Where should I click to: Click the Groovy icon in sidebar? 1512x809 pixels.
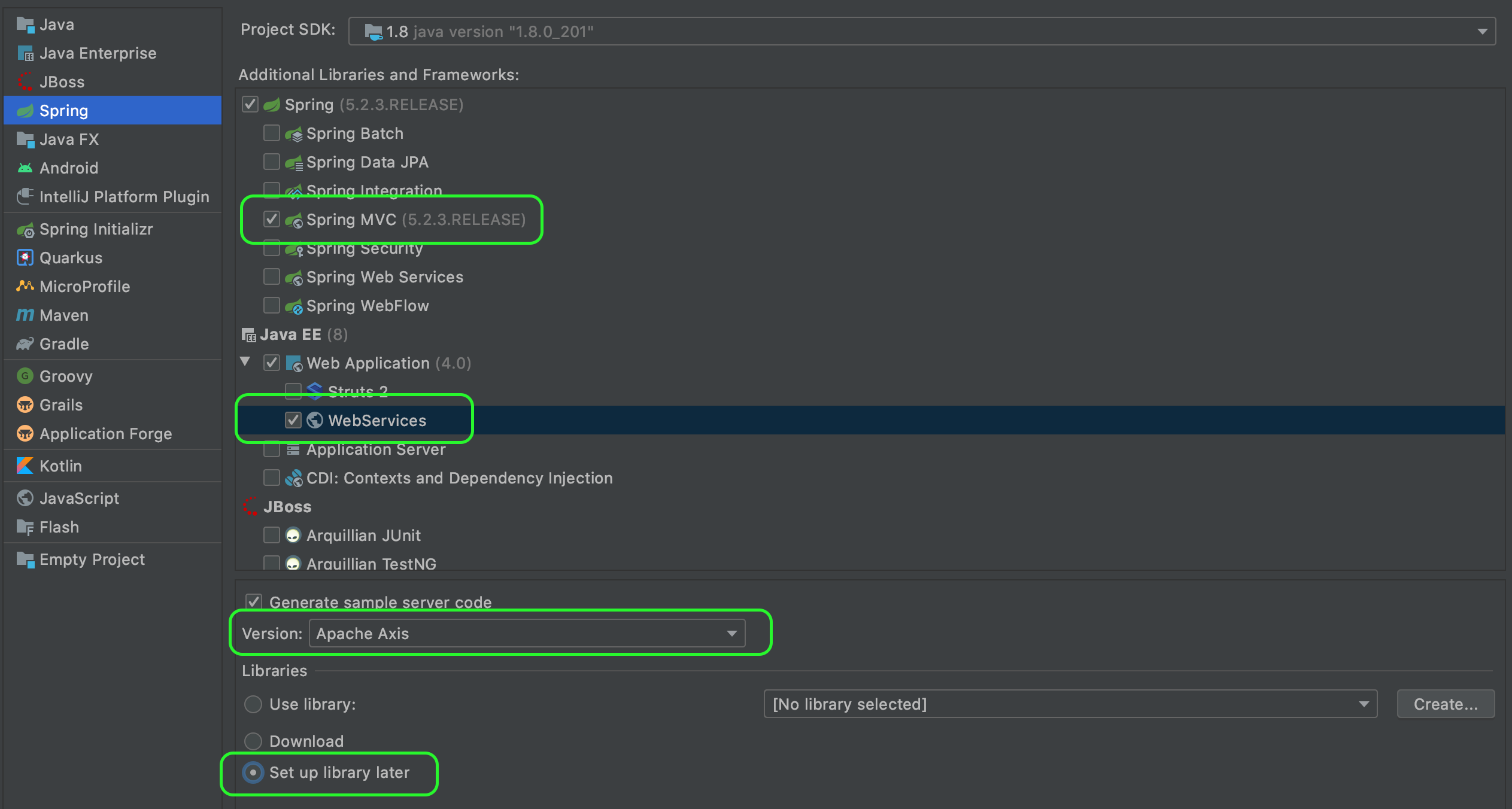click(x=25, y=376)
